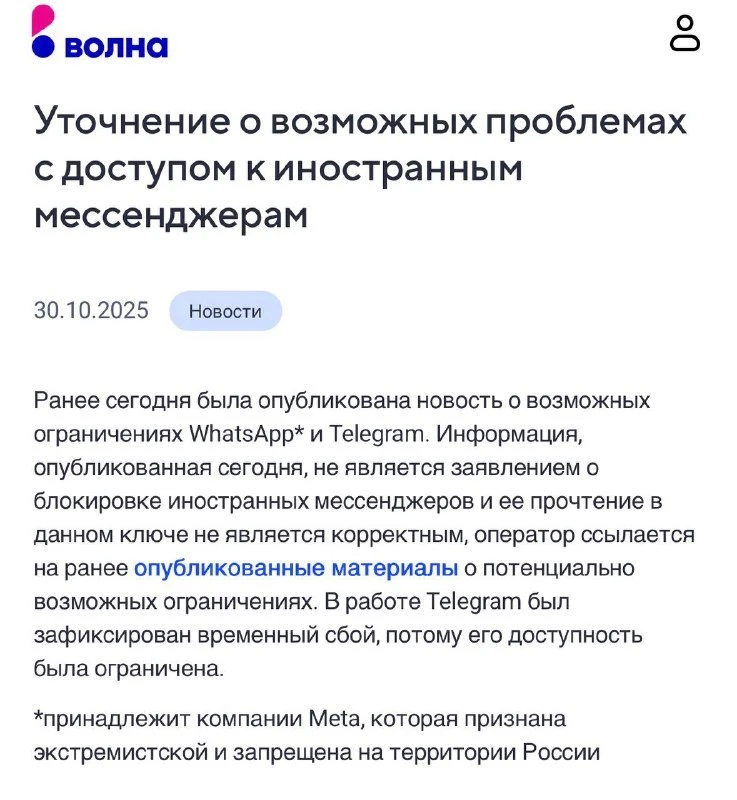Image resolution: width=737 pixels, height=800 pixels.
Task: Click the paragraph's opening words Ранее сегодня
Action: [100, 401]
